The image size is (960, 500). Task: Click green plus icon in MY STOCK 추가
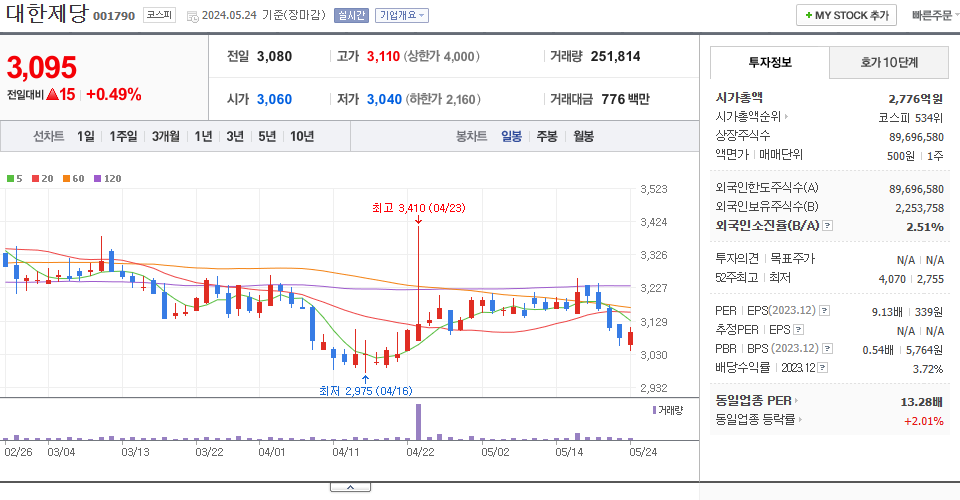pyautogui.click(x=809, y=15)
